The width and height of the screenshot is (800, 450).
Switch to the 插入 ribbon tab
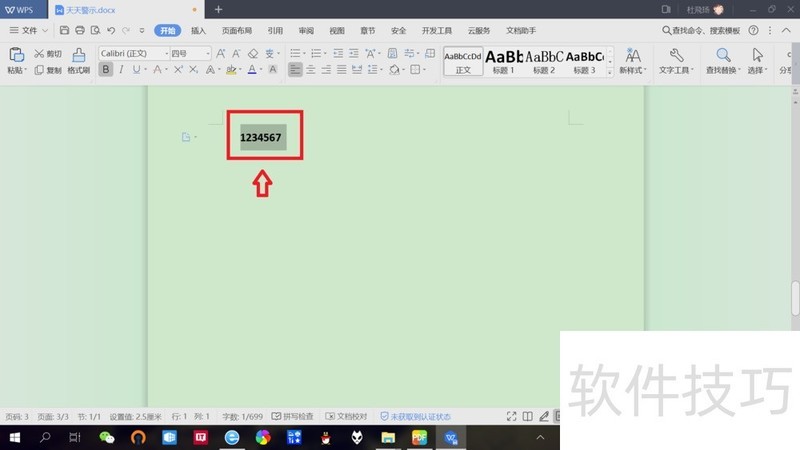pyautogui.click(x=198, y=31)
